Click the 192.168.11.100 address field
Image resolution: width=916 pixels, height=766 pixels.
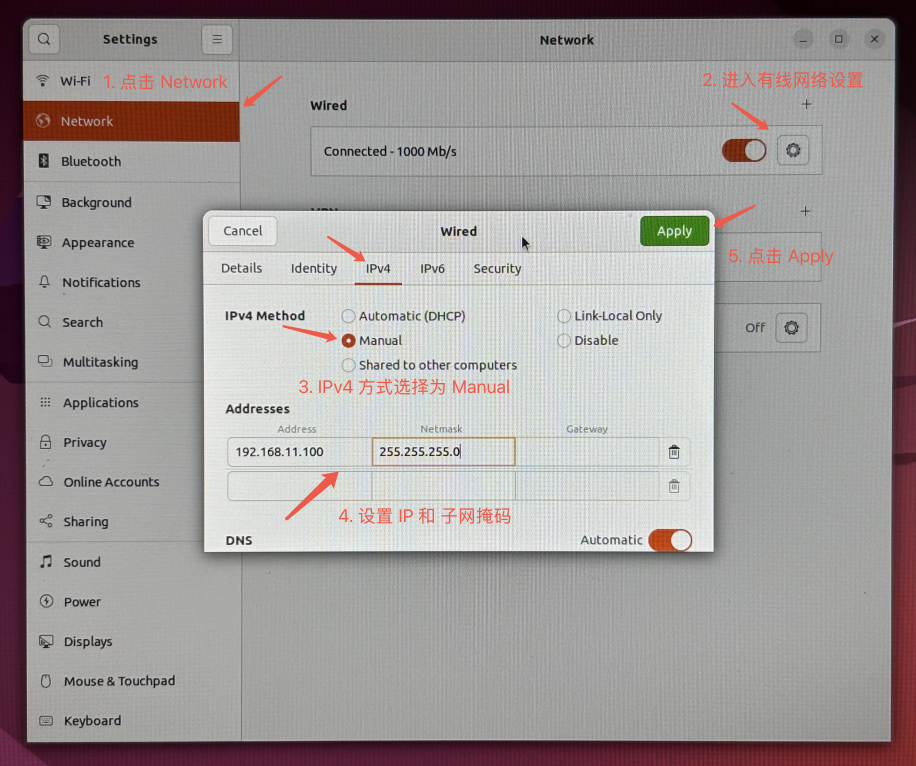tap(300, 452)
